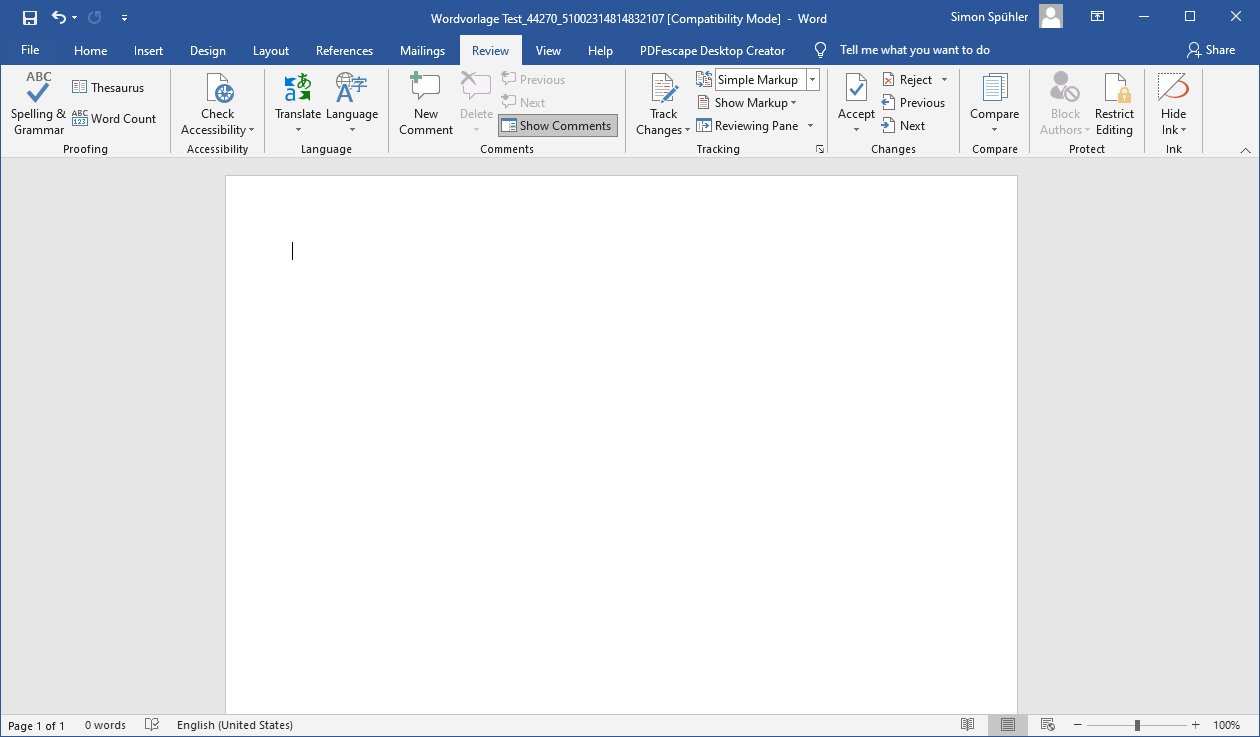Check the document's Word Count

tap(114, 118)
